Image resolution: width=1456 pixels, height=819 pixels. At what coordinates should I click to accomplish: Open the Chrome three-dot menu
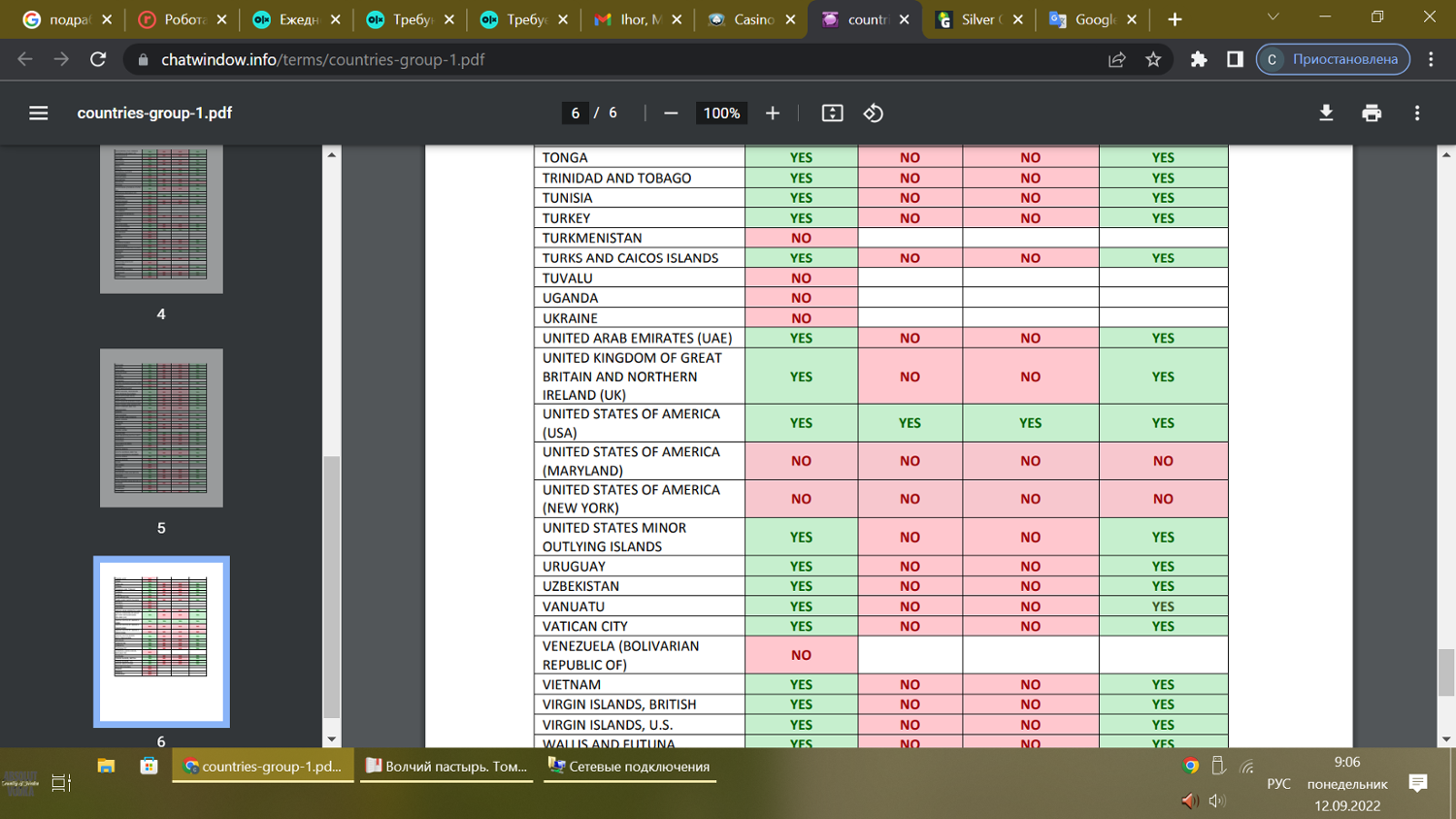[1431, 60]
